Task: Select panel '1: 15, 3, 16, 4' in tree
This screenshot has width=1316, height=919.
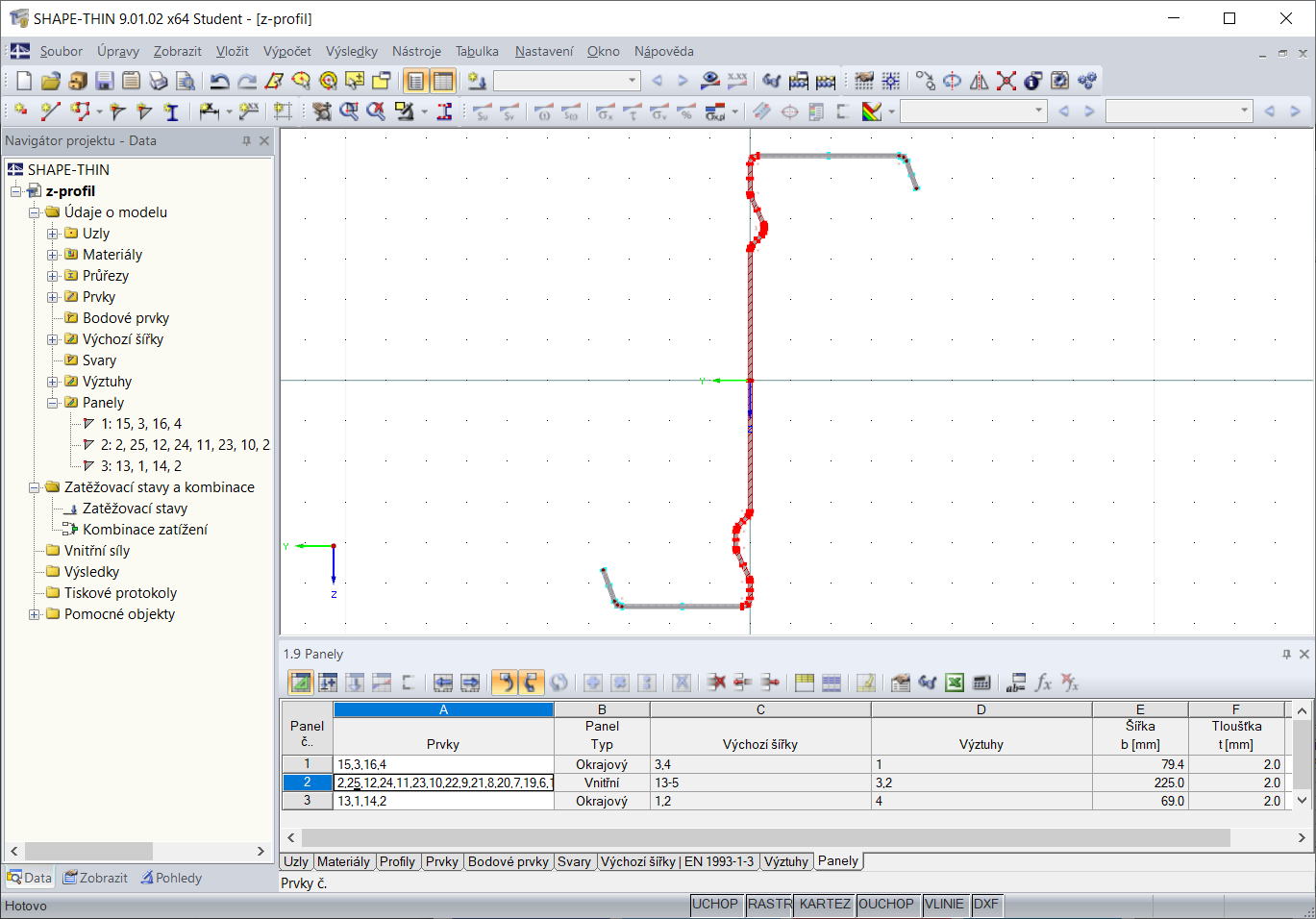Action: point(141,424)
